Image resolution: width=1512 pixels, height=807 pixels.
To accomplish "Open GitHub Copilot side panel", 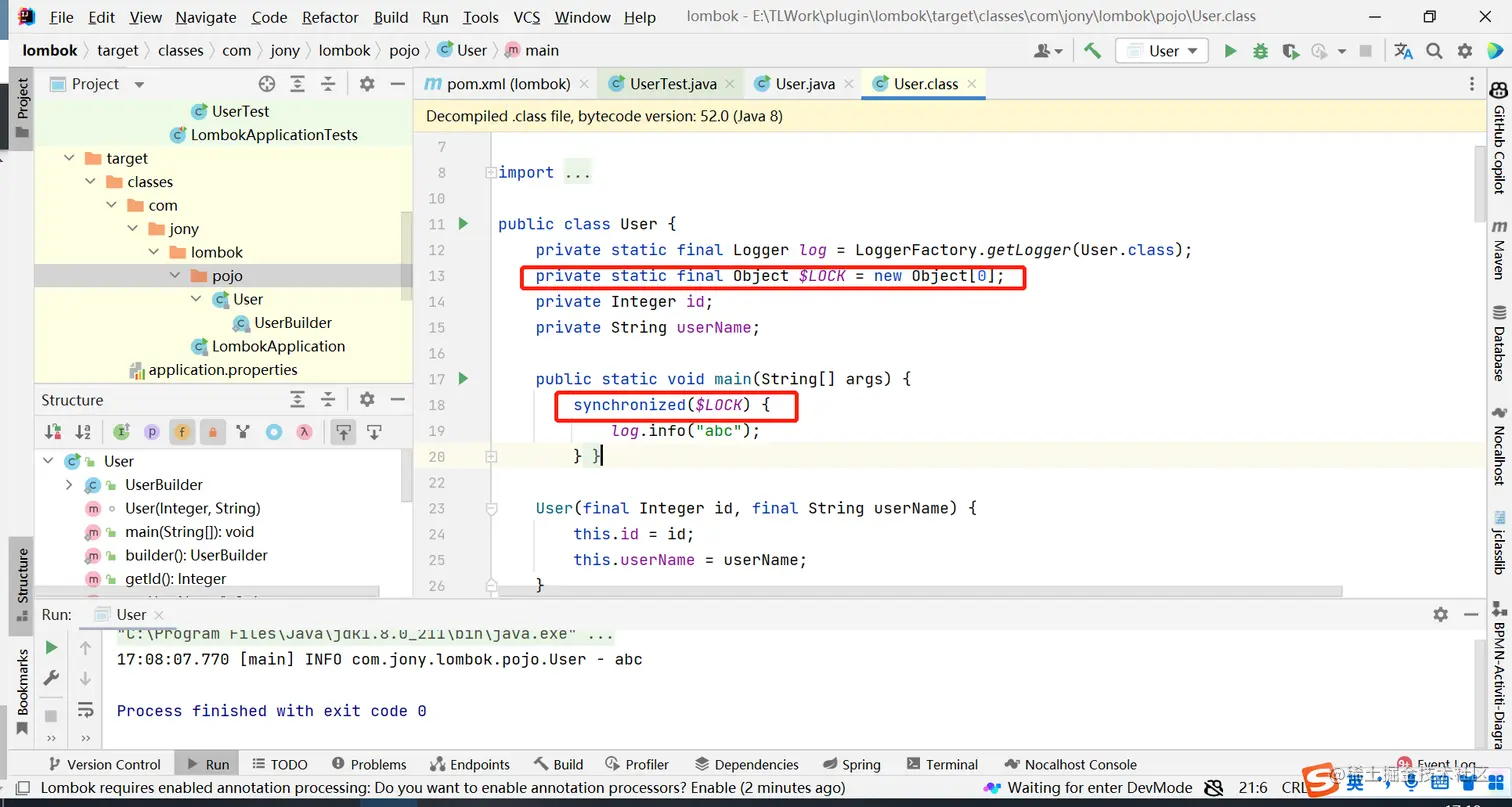I will click(x=1499, y=136).
